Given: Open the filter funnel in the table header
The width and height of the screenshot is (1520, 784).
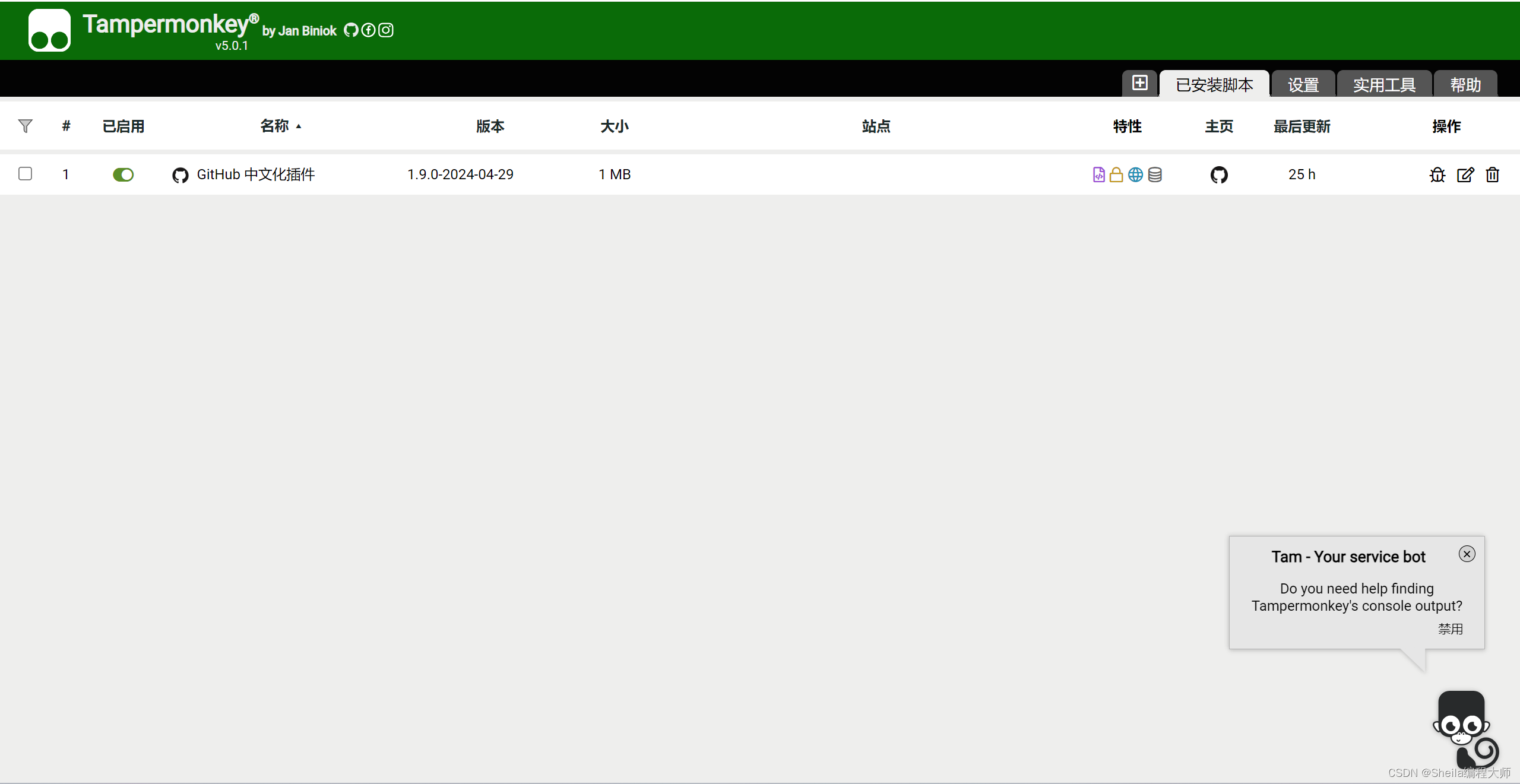Looking at the screenshot, I should (25, 126).
